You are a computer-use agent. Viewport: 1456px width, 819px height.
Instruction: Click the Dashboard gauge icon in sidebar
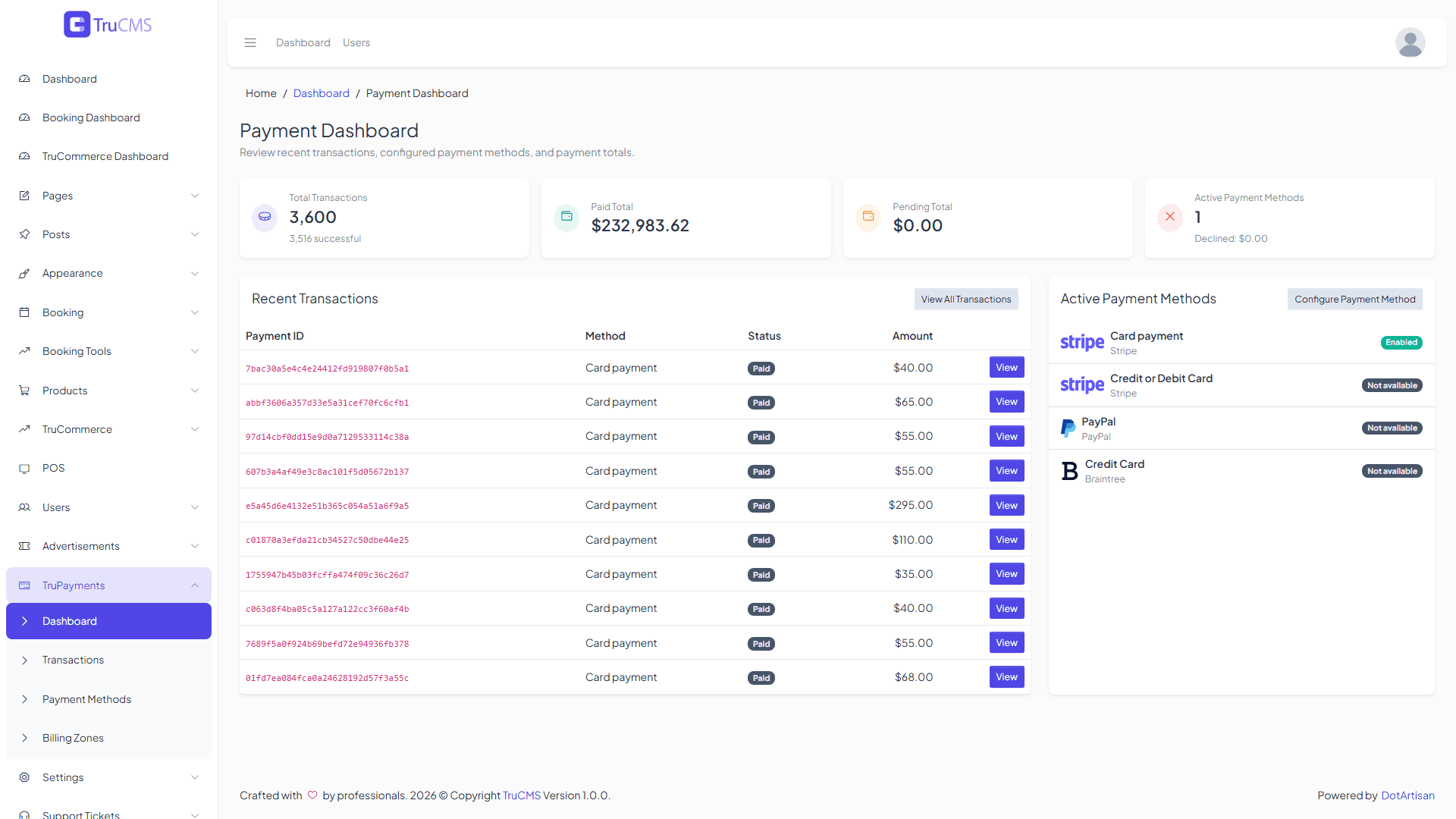(x=24, y=79)
